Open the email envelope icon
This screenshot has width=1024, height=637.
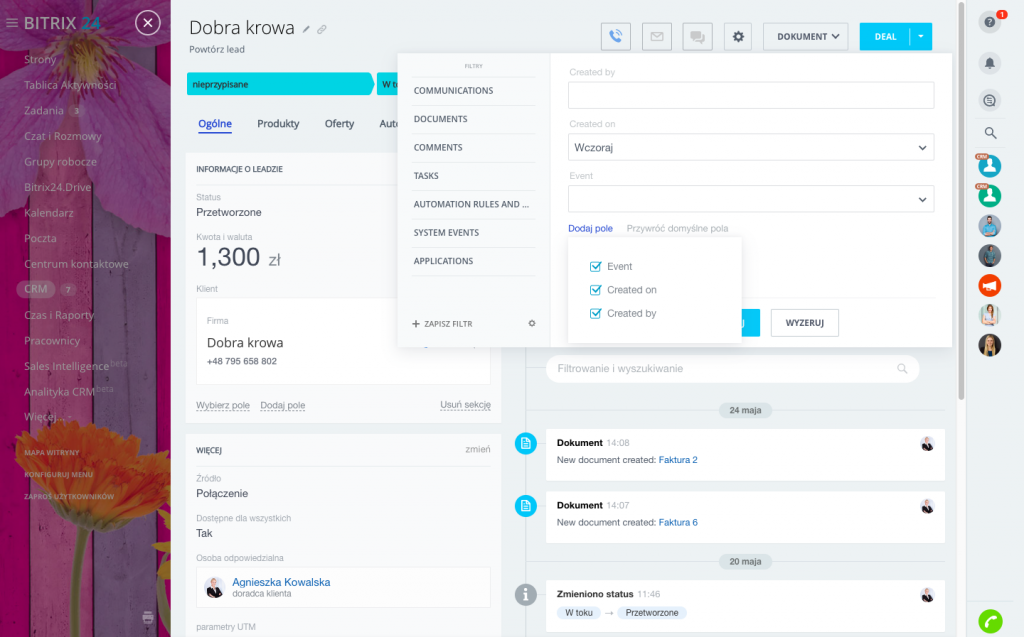click(656, 37)
